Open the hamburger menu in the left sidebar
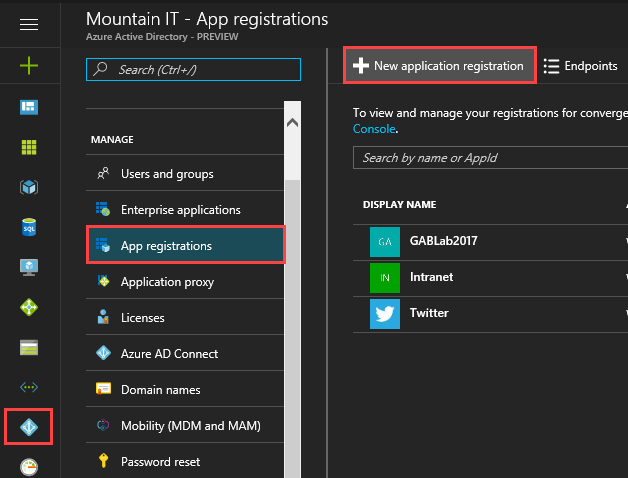Viewport: 628px width, 478px height. coord(29,25)
